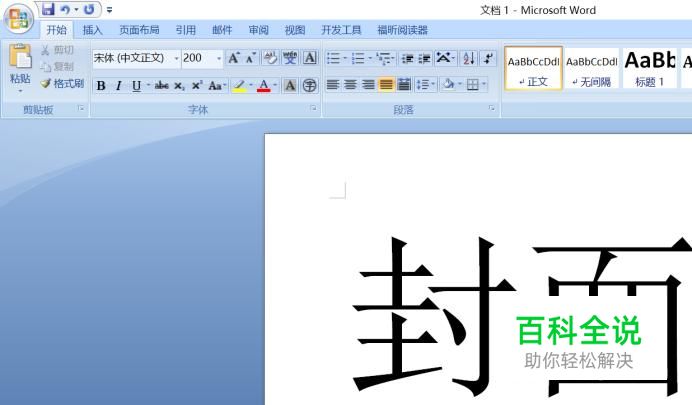Open the phonetic guide (拼音指南) tool

tap(290, 58)
